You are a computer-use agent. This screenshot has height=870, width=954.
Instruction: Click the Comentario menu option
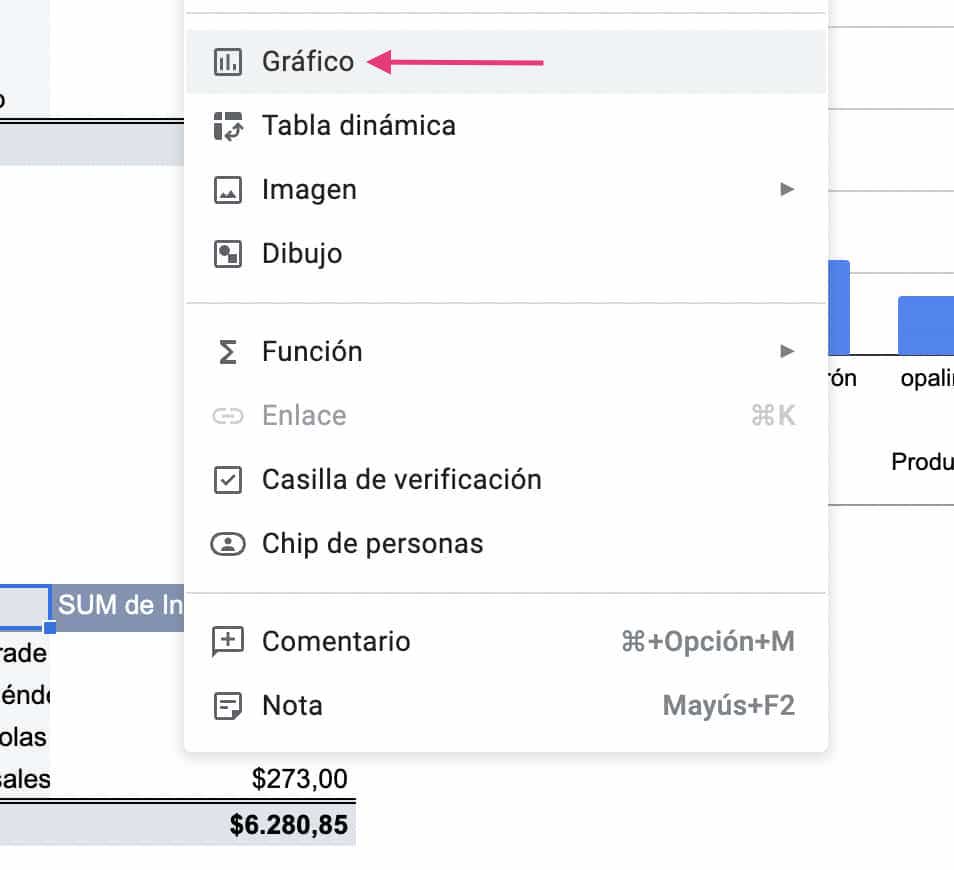[x=334, y=642]
